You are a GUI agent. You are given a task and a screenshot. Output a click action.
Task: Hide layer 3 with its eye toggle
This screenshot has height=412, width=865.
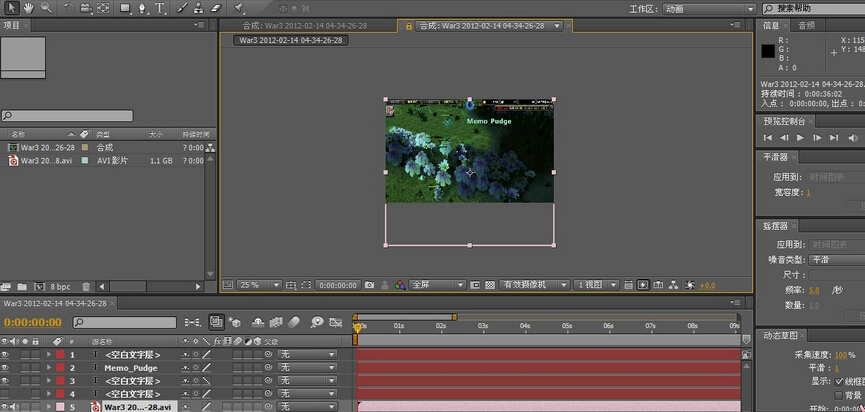[5, 381]
